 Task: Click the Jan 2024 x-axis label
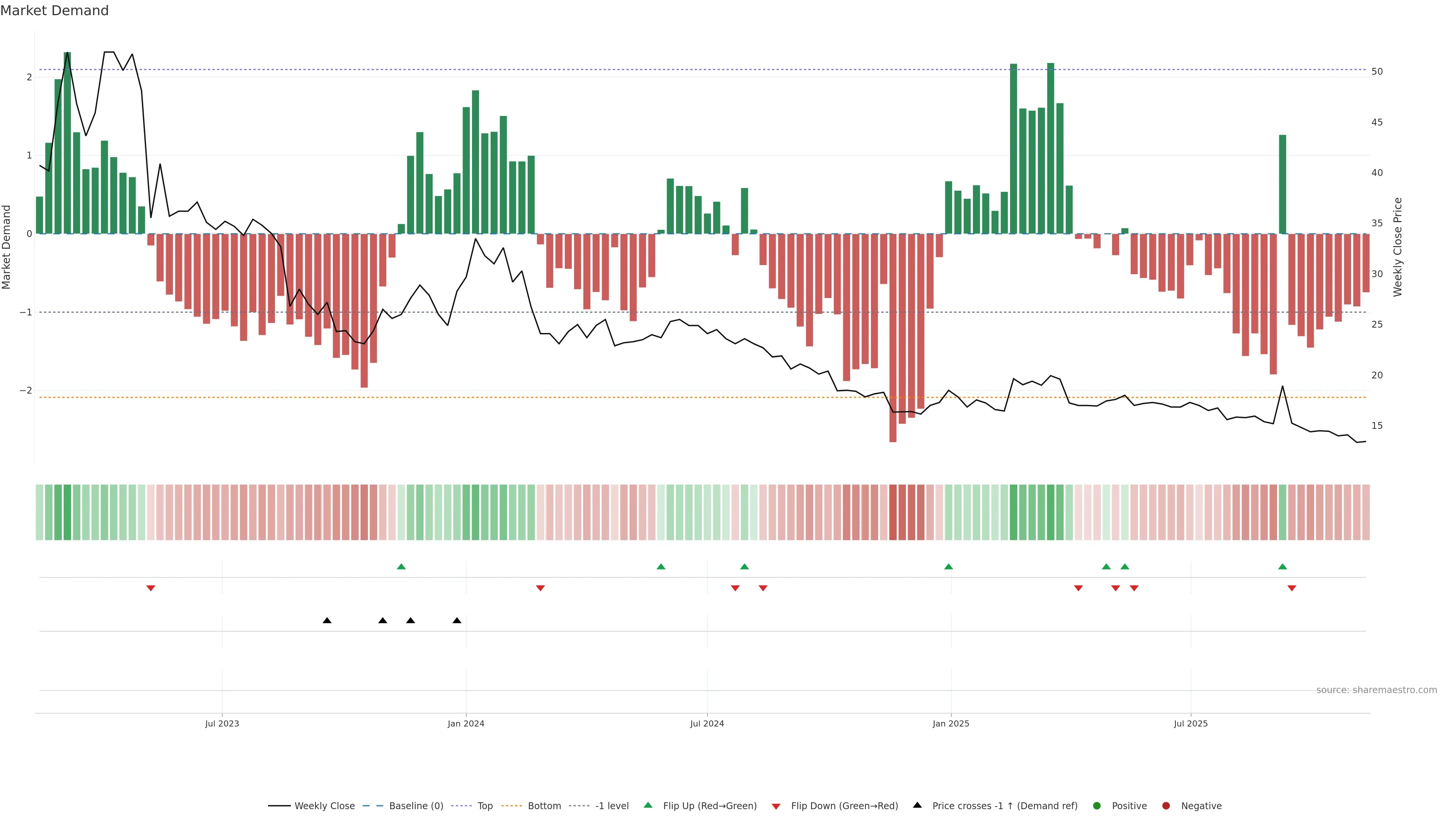click(x=466, y=723)
